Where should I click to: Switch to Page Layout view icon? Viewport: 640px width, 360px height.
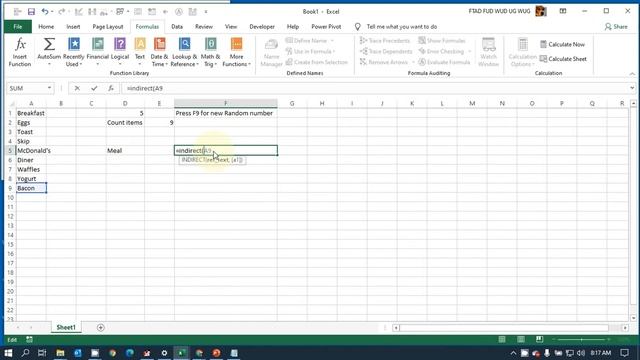coord(521,340)
